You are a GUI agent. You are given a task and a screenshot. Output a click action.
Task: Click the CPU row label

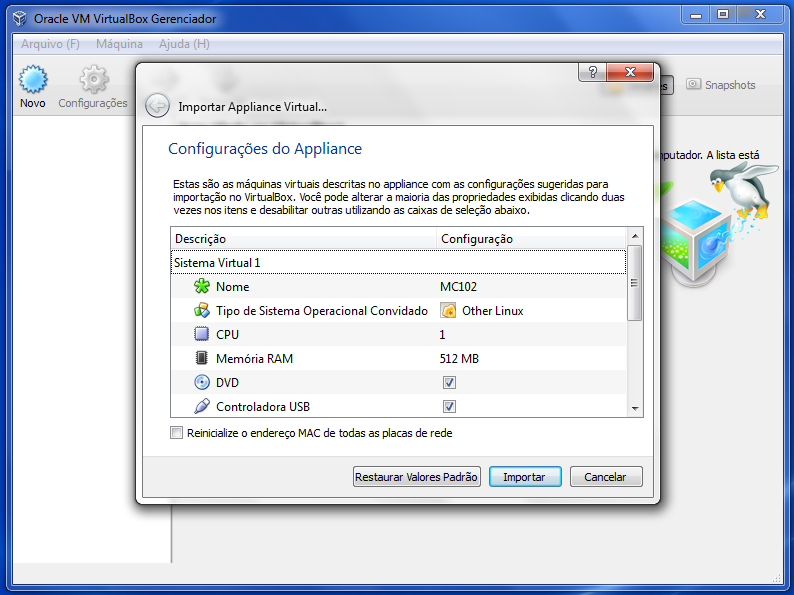(227, 335)
